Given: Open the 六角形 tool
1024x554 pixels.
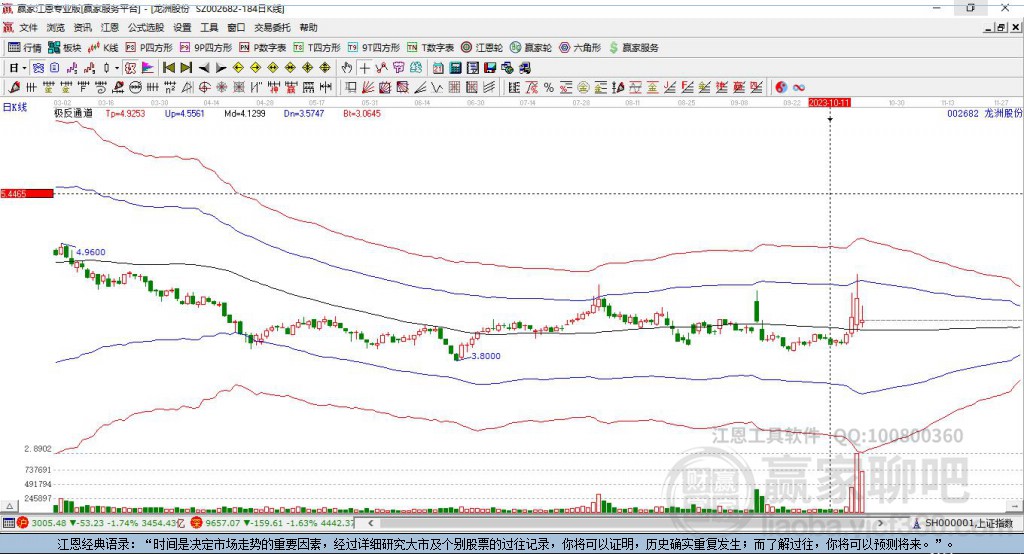Looking at the screenshot, I should [x=580, y=48].
